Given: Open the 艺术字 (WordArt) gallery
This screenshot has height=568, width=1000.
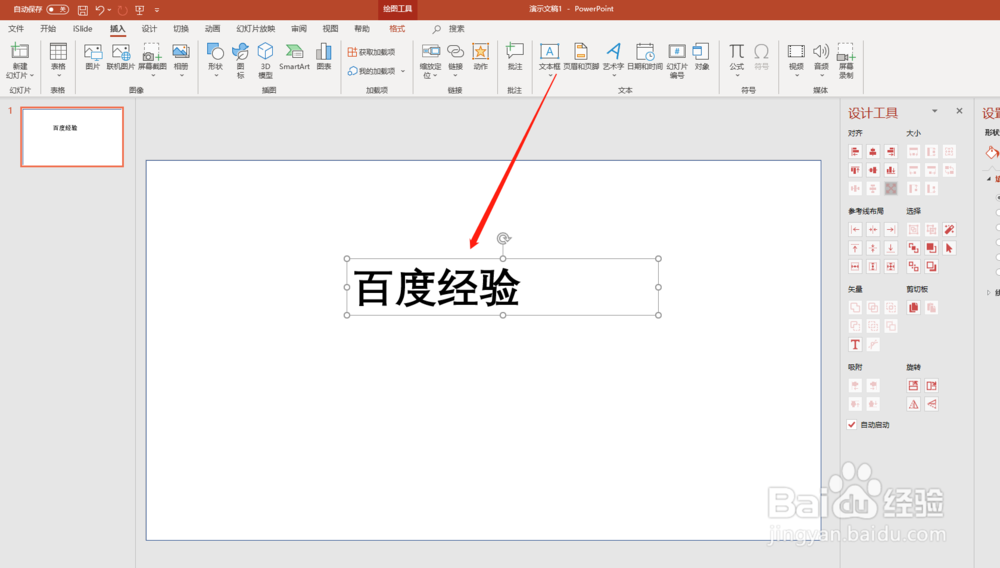Looking at the screenshot, I should point(614,60).
